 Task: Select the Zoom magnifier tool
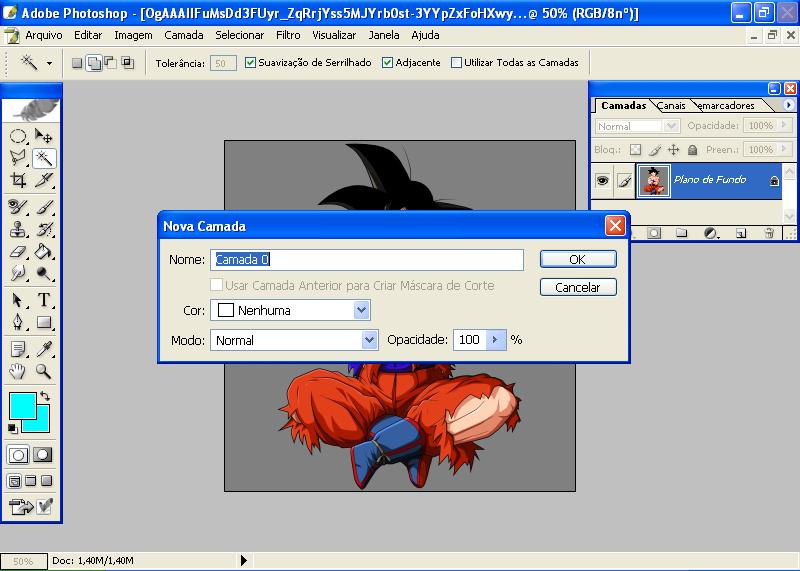[x=43, y=371]
